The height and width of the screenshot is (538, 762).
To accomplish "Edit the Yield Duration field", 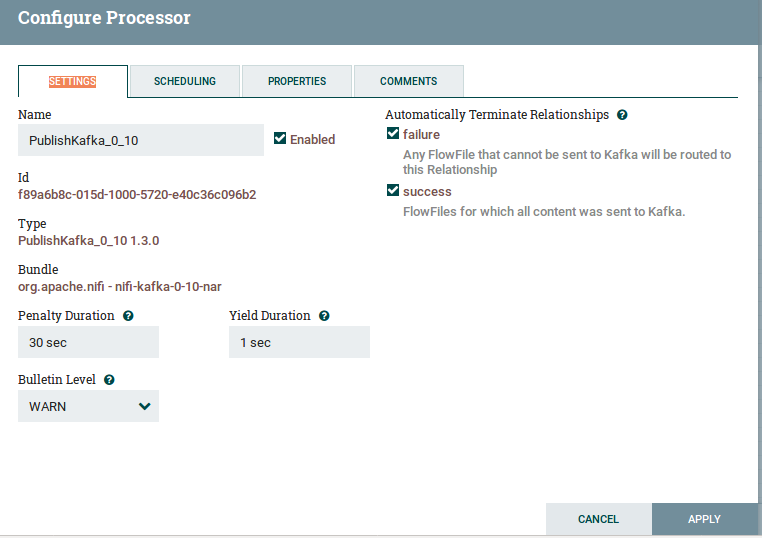I will point(299,342).
